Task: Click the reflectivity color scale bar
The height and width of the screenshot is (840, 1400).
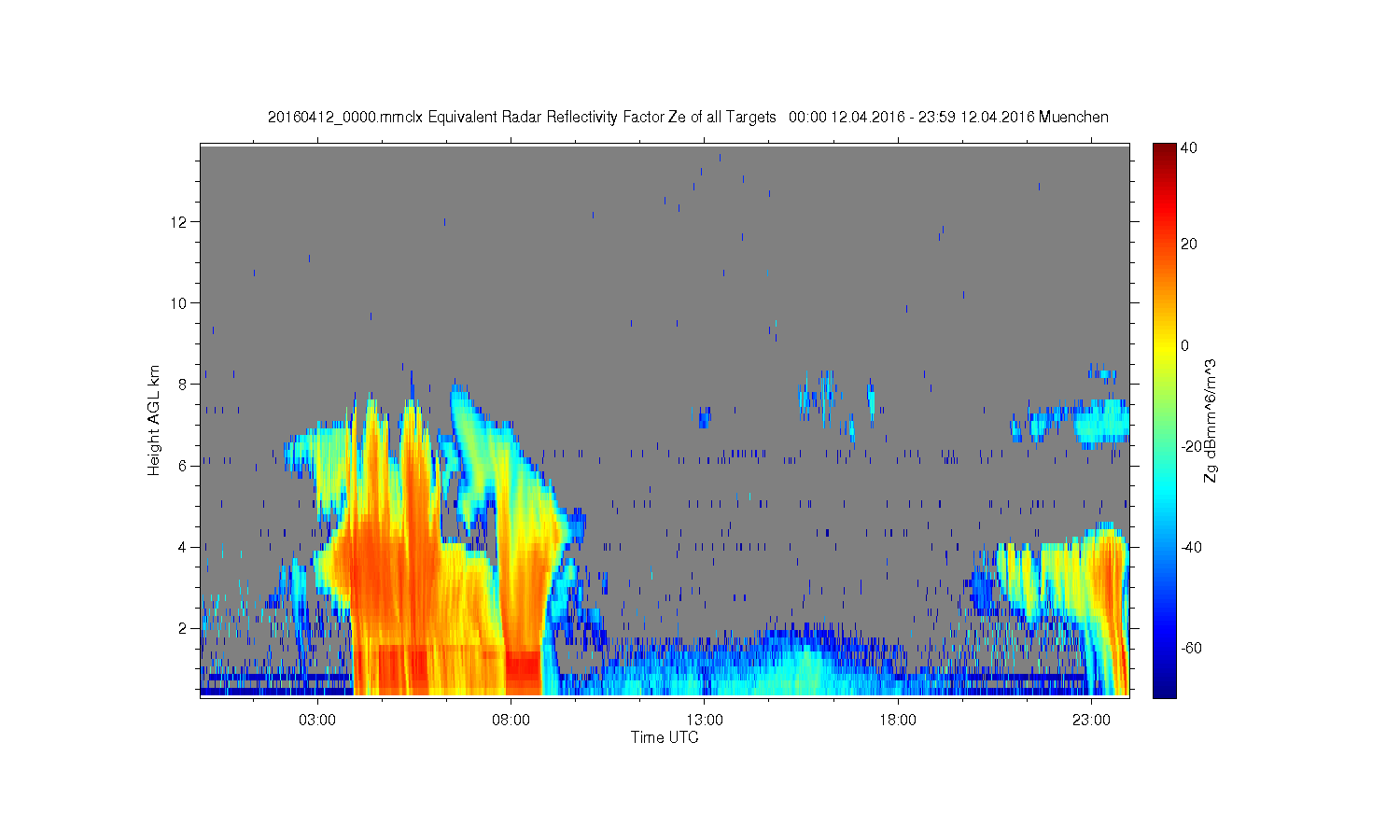Action: pyautogui.click(x=1164, y=420)
